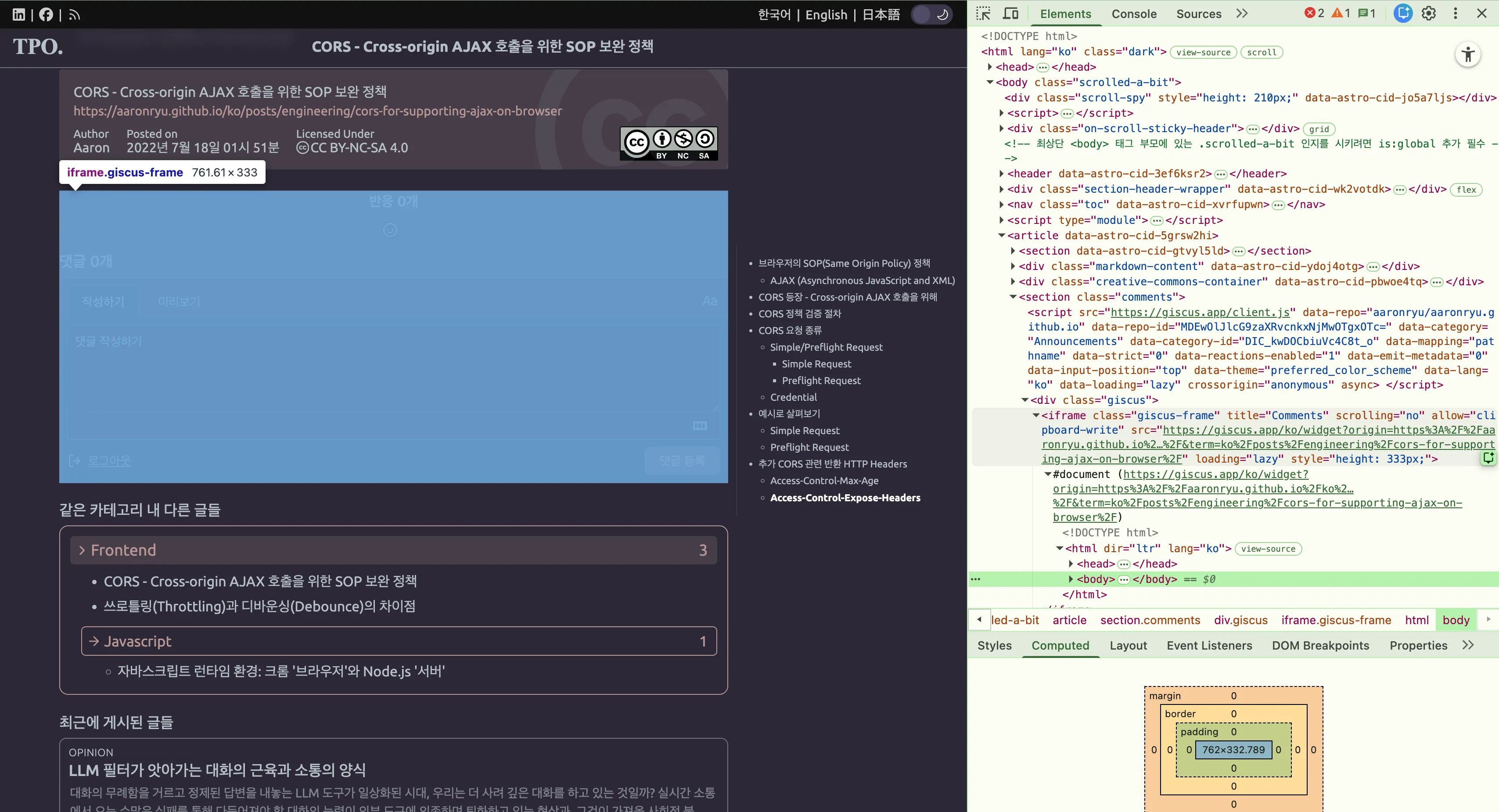
Task: Switch to the Sources tab
Action: [x=1199, y=14]
